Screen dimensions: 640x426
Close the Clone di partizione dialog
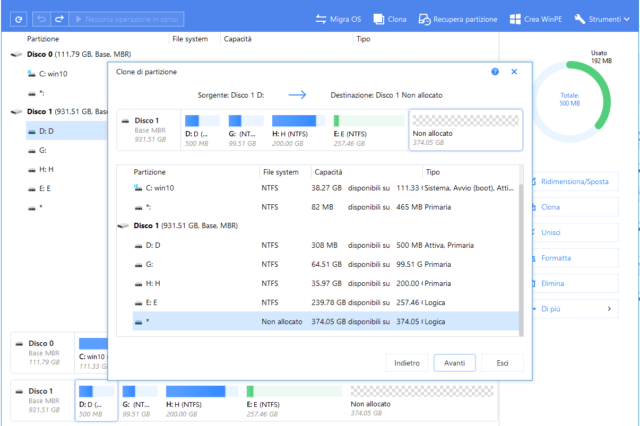(x=514, y=73)
